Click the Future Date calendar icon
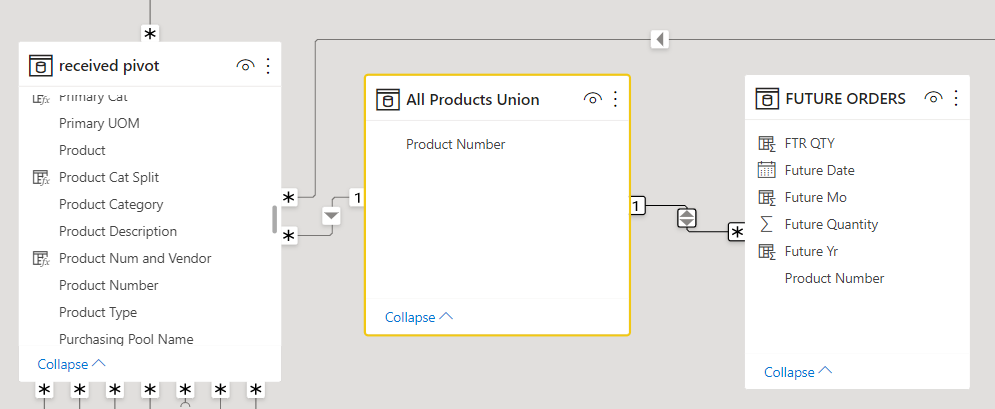This screenshot has height=409, width=995. pos(767,170)
